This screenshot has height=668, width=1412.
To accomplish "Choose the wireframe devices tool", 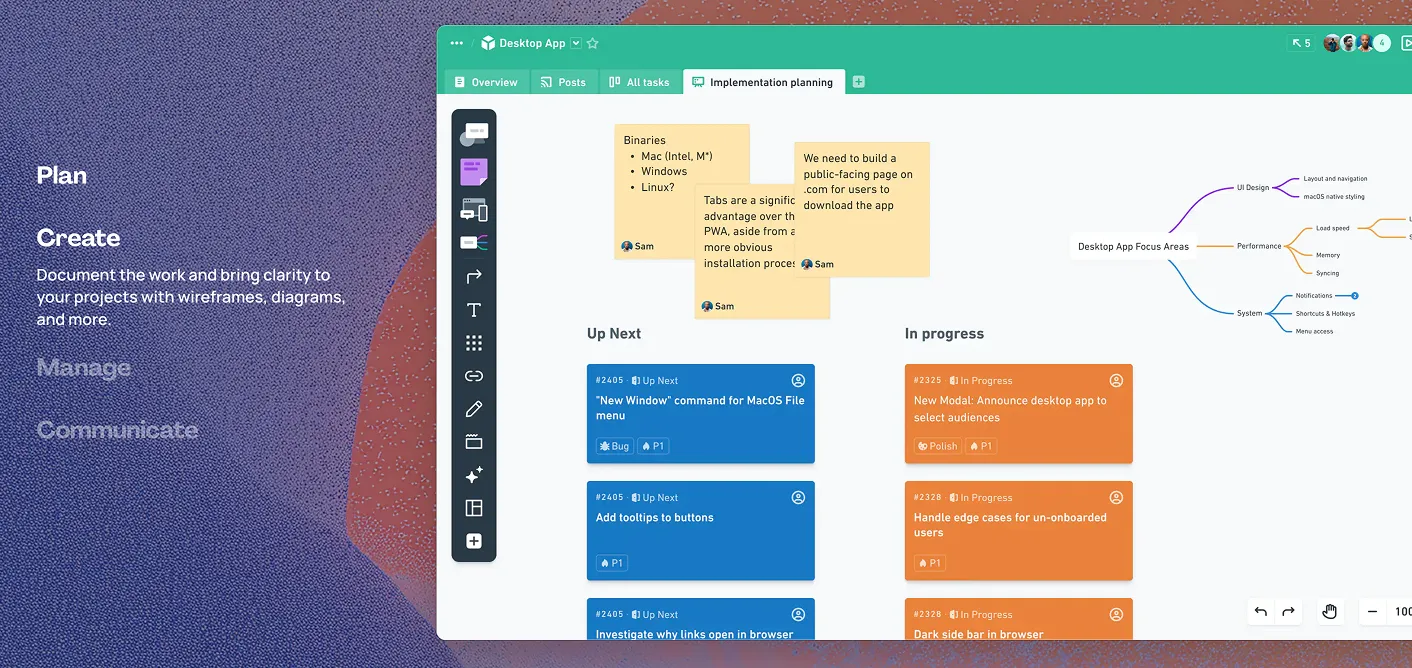I will pos(474,210).
